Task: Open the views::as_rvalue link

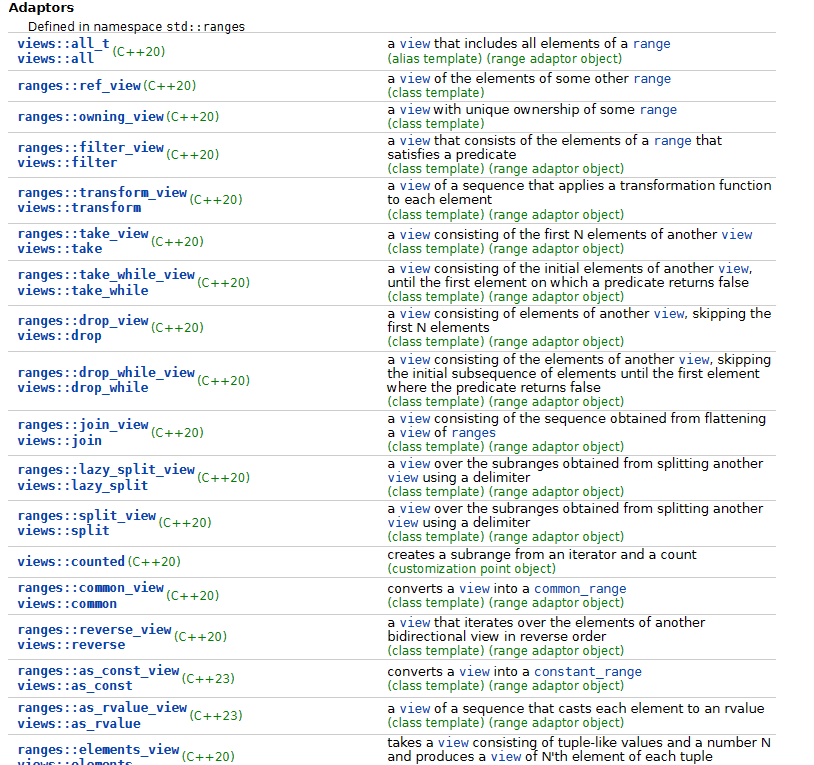Action: tap(79, 724)
